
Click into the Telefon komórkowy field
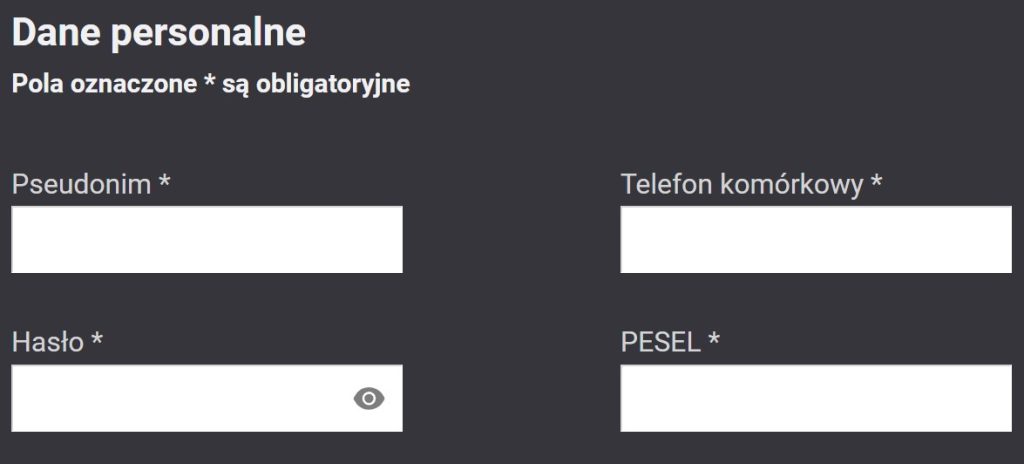(x=815, y=240)
